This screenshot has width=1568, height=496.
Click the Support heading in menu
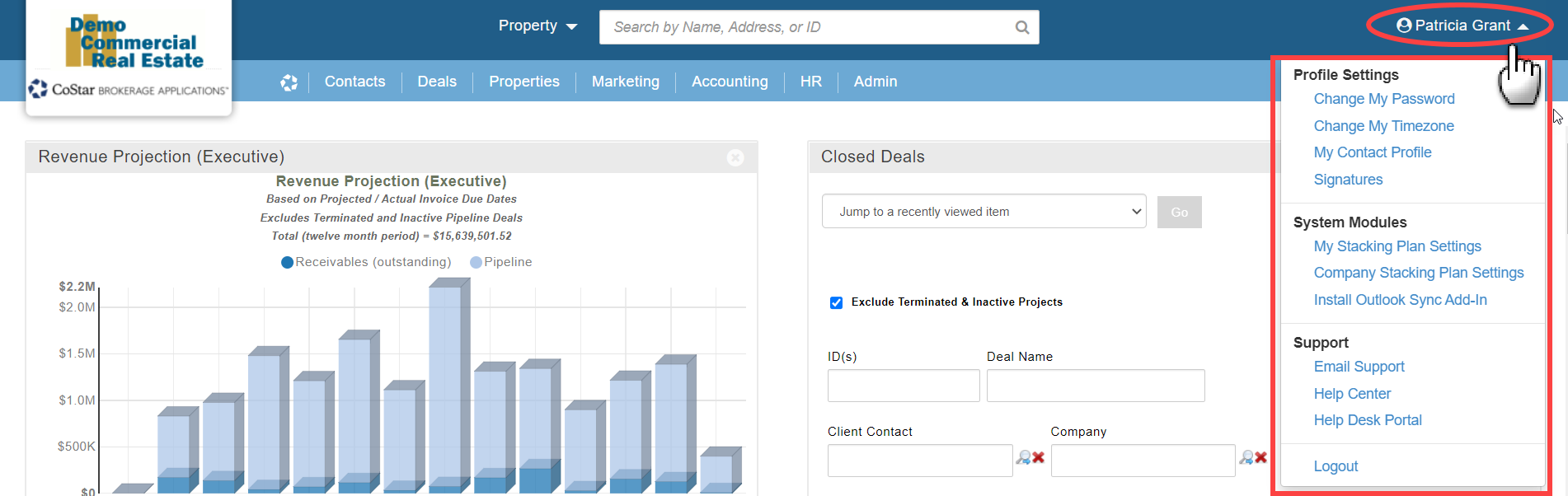[1320, 343]
